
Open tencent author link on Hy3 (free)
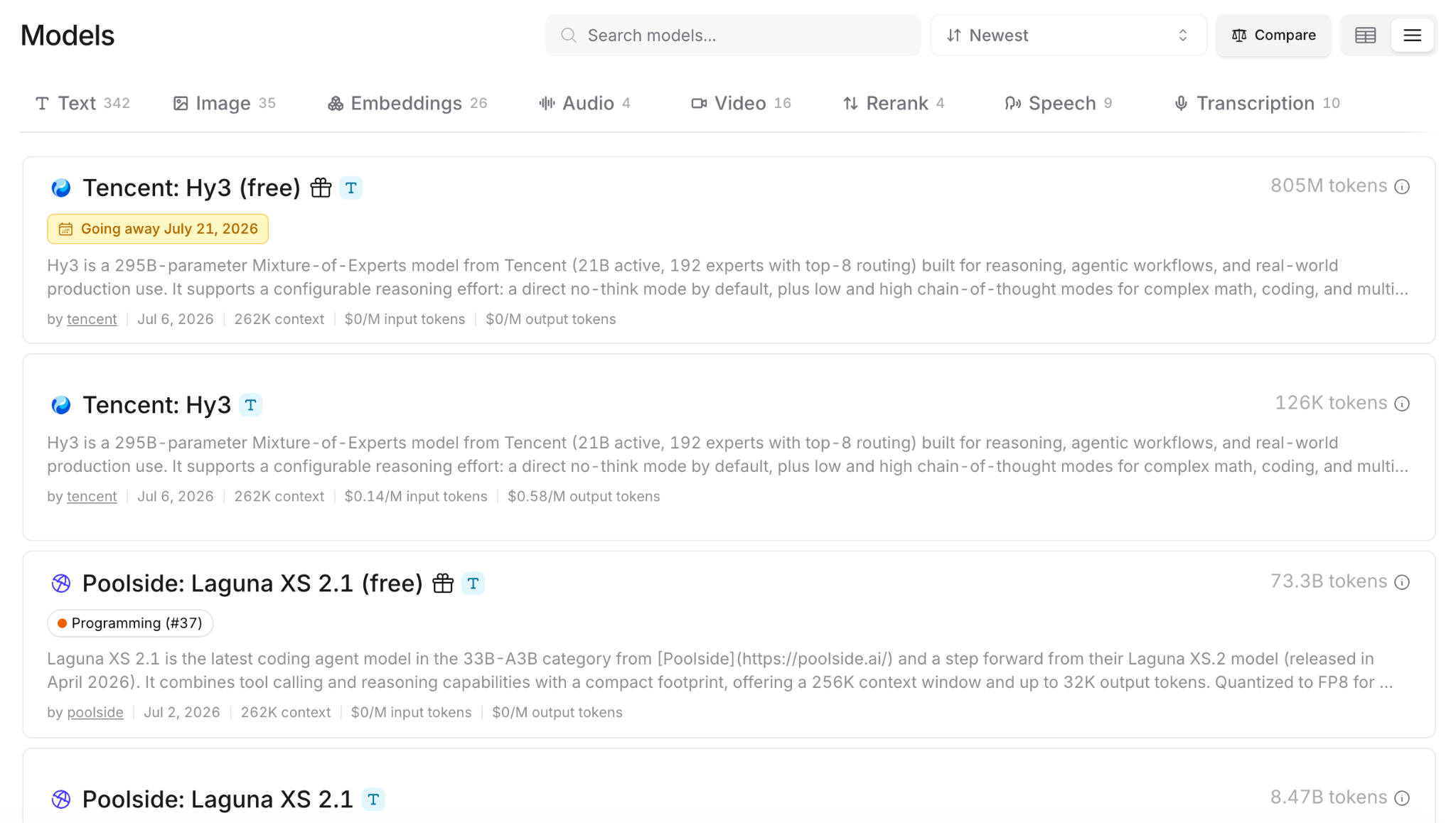click(92, 319)
